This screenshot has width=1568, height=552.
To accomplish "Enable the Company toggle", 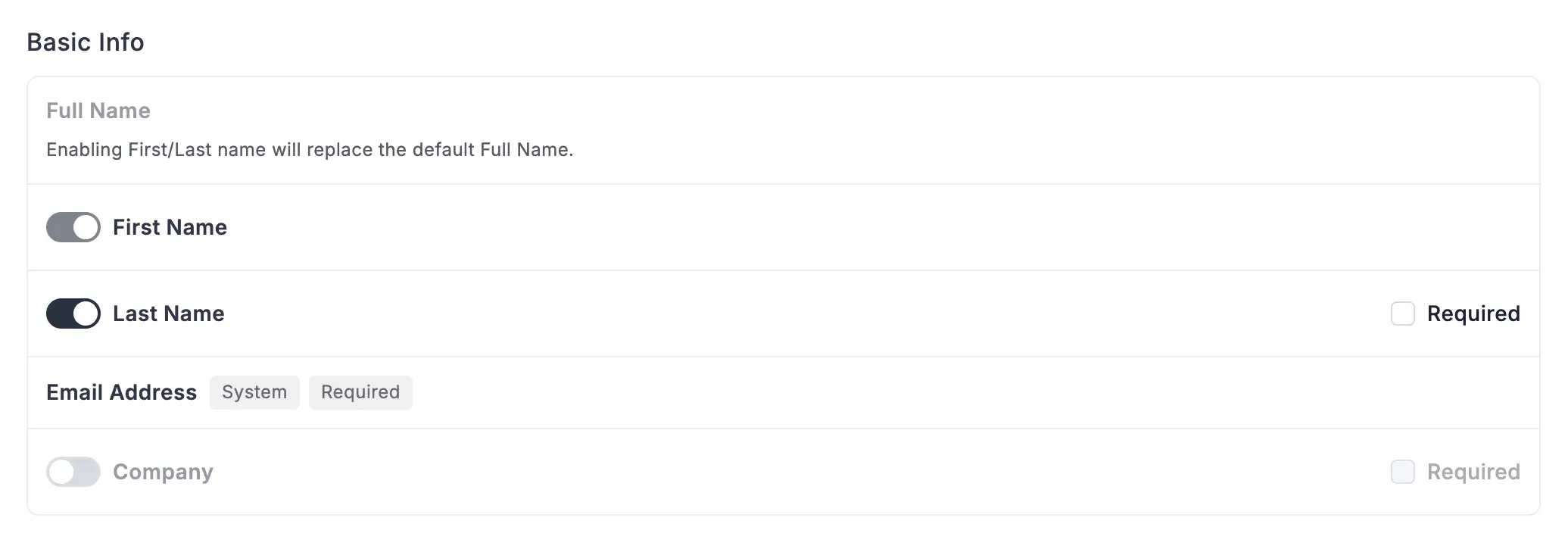I will coord(73,471).
